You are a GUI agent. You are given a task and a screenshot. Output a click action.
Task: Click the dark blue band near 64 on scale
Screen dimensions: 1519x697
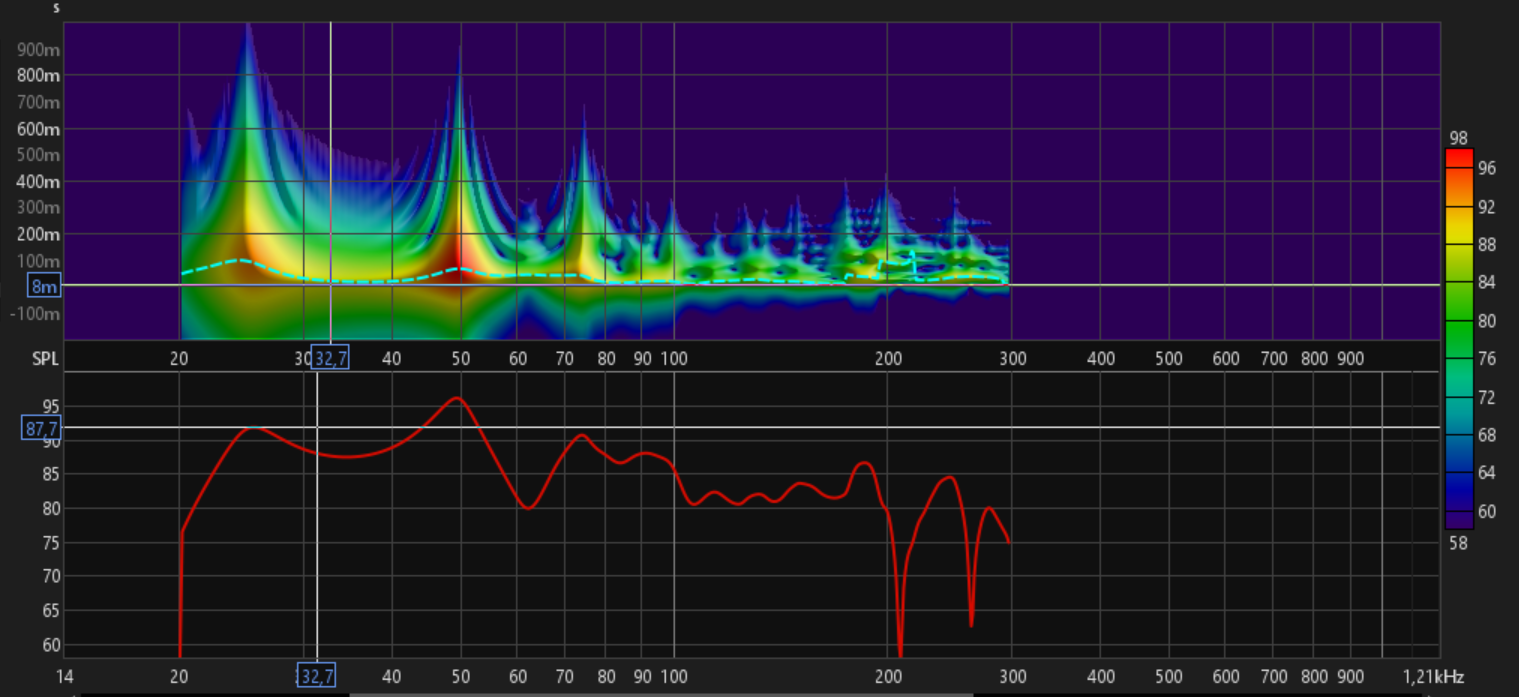pos(1459,472)
